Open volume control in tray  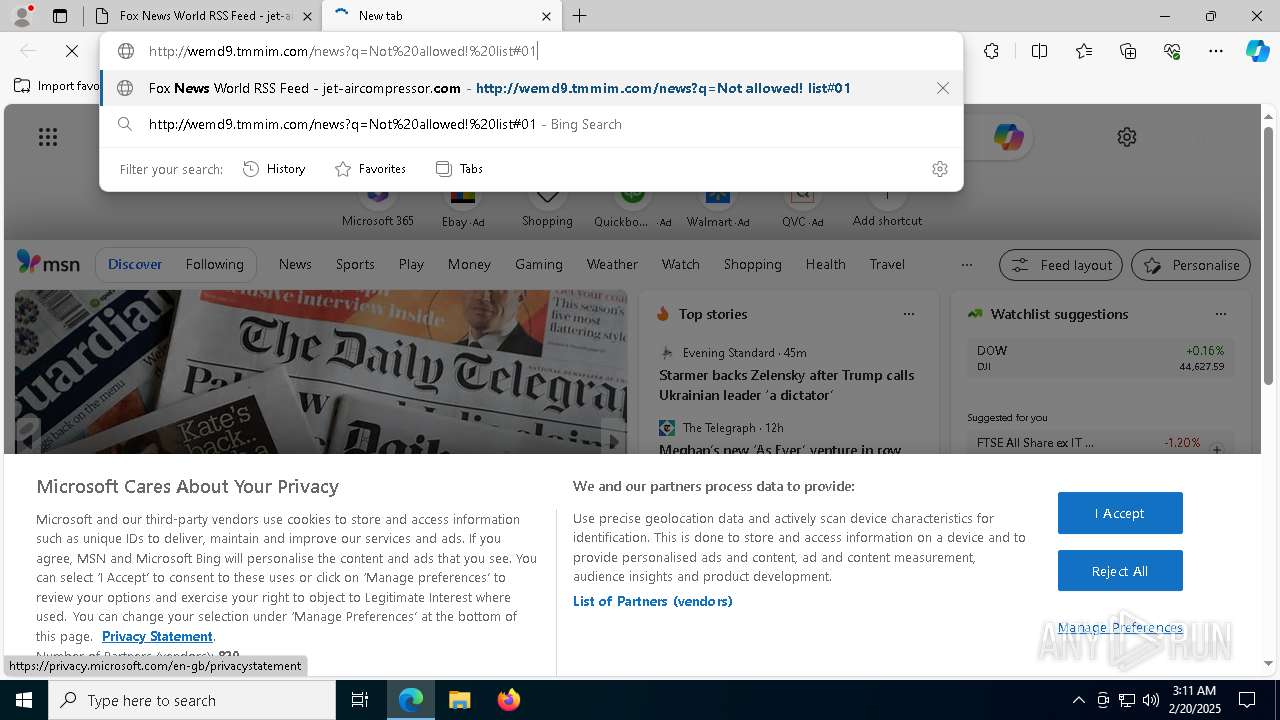pos(1151,700)
